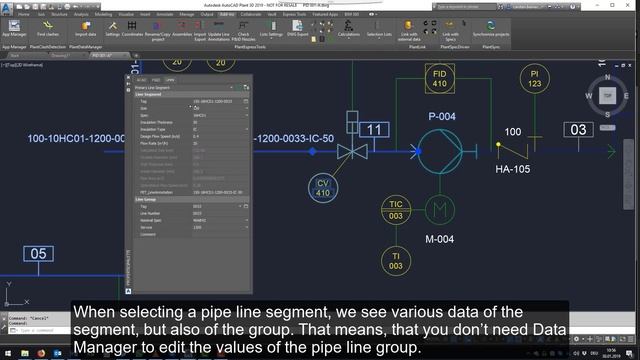Viewport: 640px width, 360px height.
Task: Click Link with Specs tool
Action: tap(450, 31)
